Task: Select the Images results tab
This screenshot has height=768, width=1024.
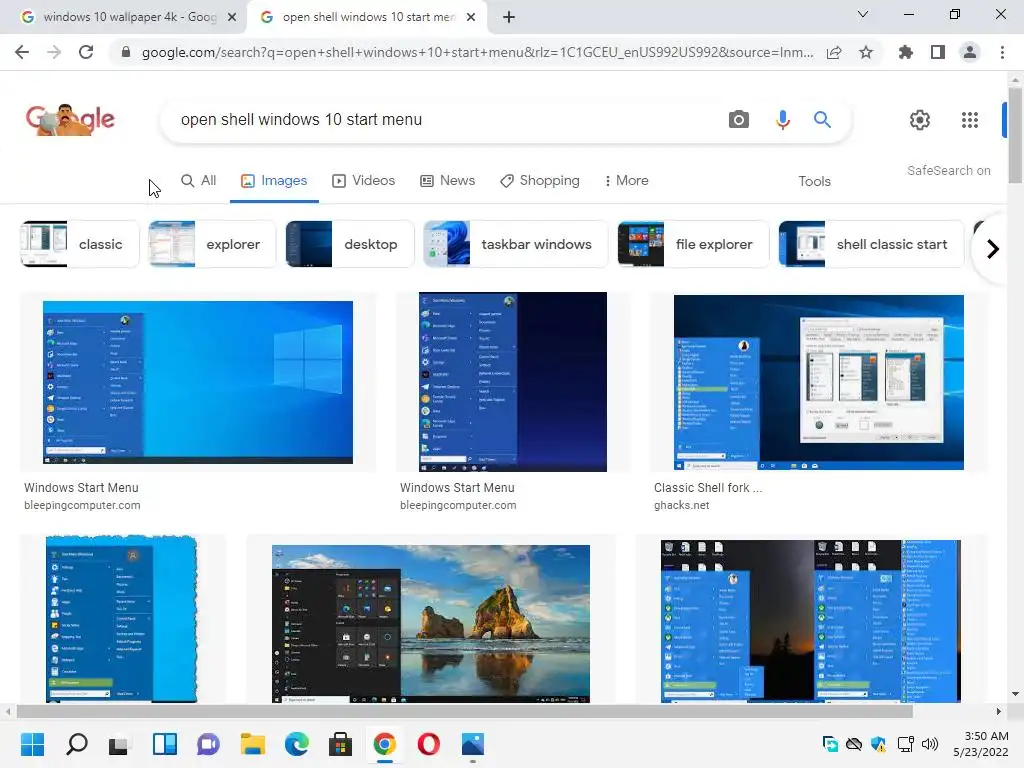Action: [x=274, y=181]
